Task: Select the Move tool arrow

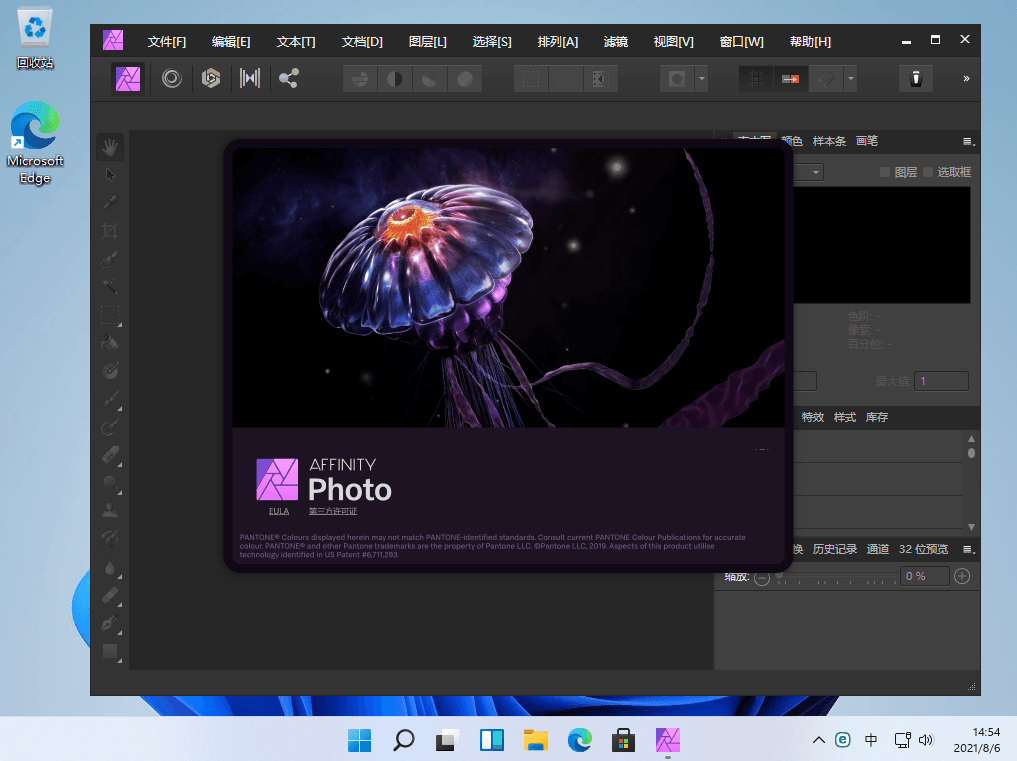Action: [110, 175]
